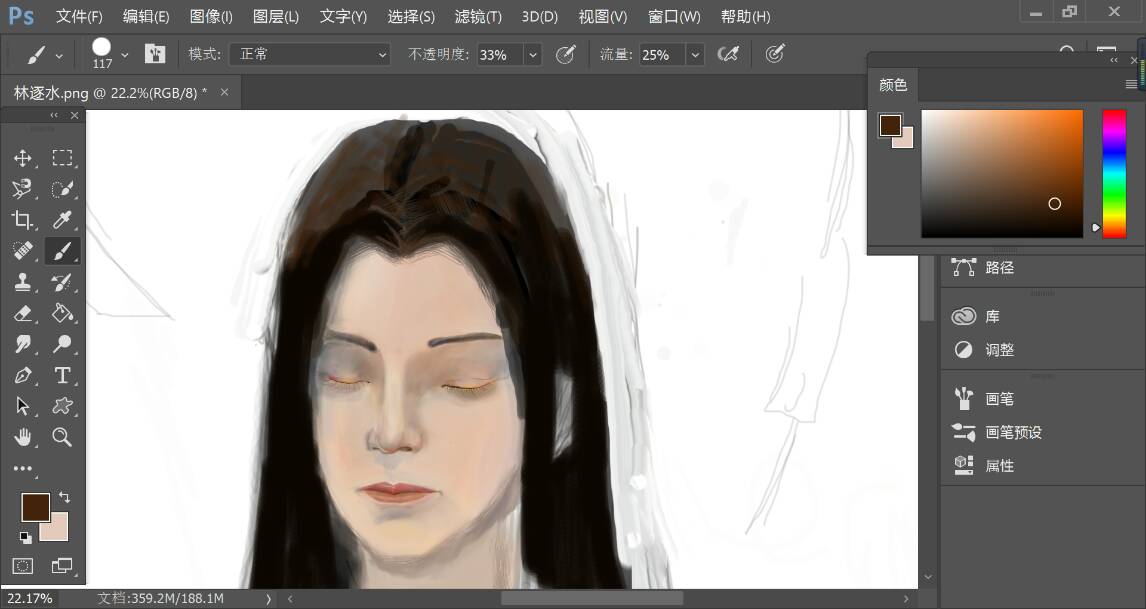
Task: Click the toolbox background beige color swatch
Action: (x=58, y=531)
